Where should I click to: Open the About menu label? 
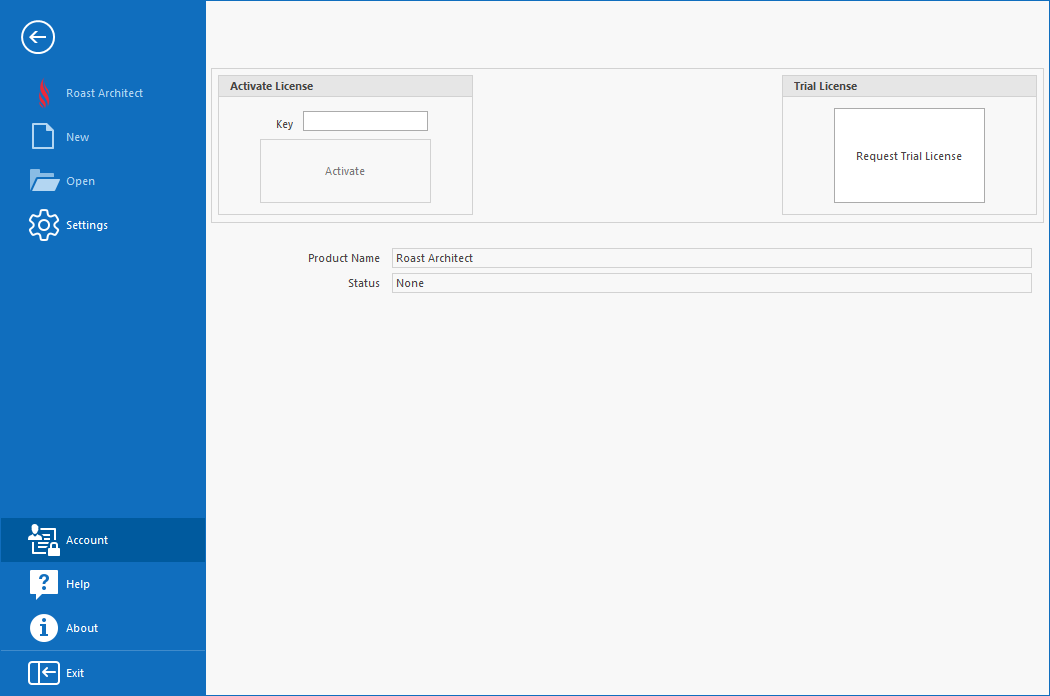(x=82, y=628)
